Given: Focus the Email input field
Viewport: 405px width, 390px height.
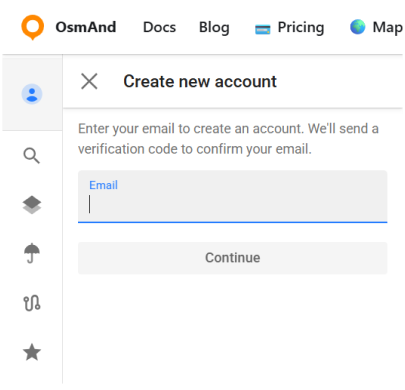Looking at the screenshot, I should (233, 197).
